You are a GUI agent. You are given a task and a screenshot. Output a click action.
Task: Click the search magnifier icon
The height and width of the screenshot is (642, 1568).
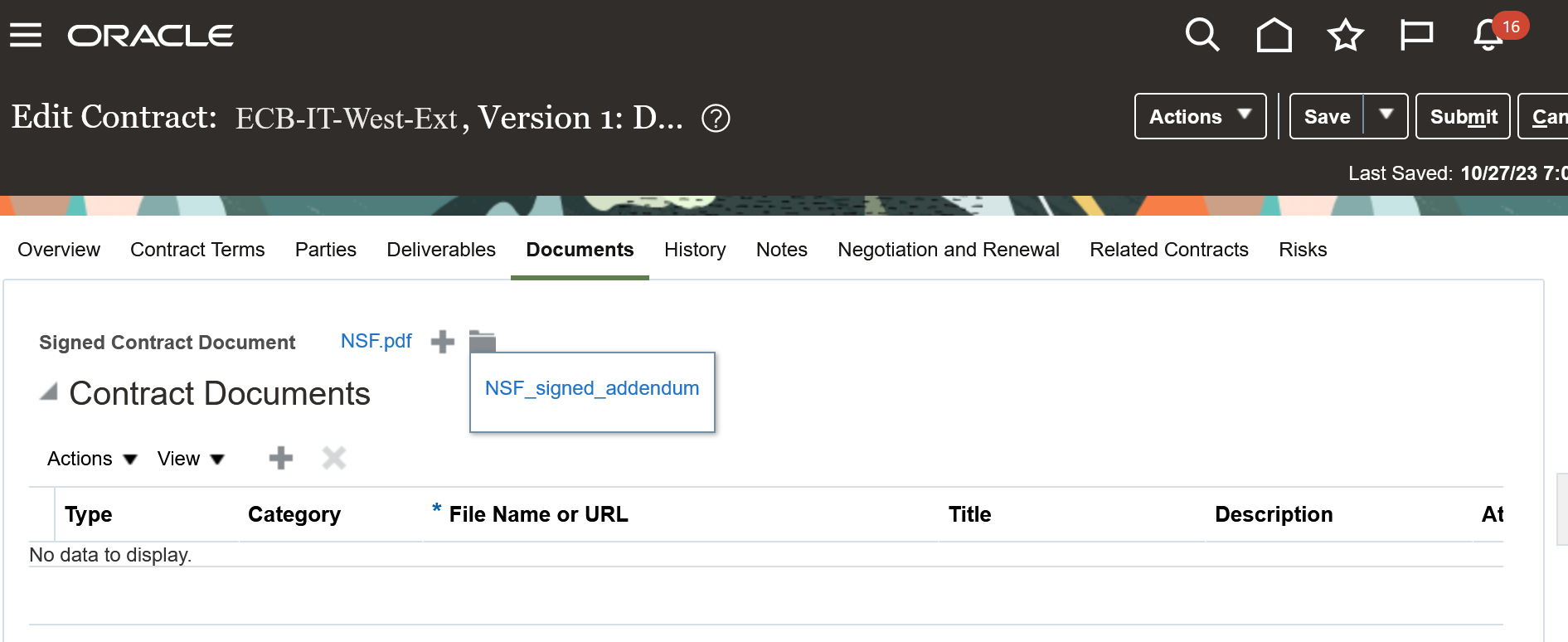click(x=1201, y=35)
